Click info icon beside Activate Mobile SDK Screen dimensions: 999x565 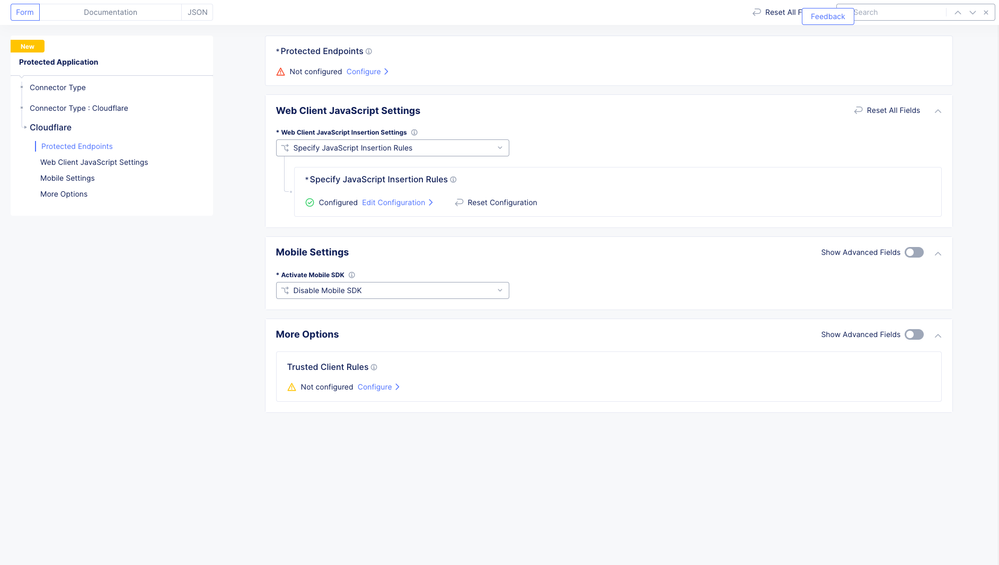tap(352, 275)
